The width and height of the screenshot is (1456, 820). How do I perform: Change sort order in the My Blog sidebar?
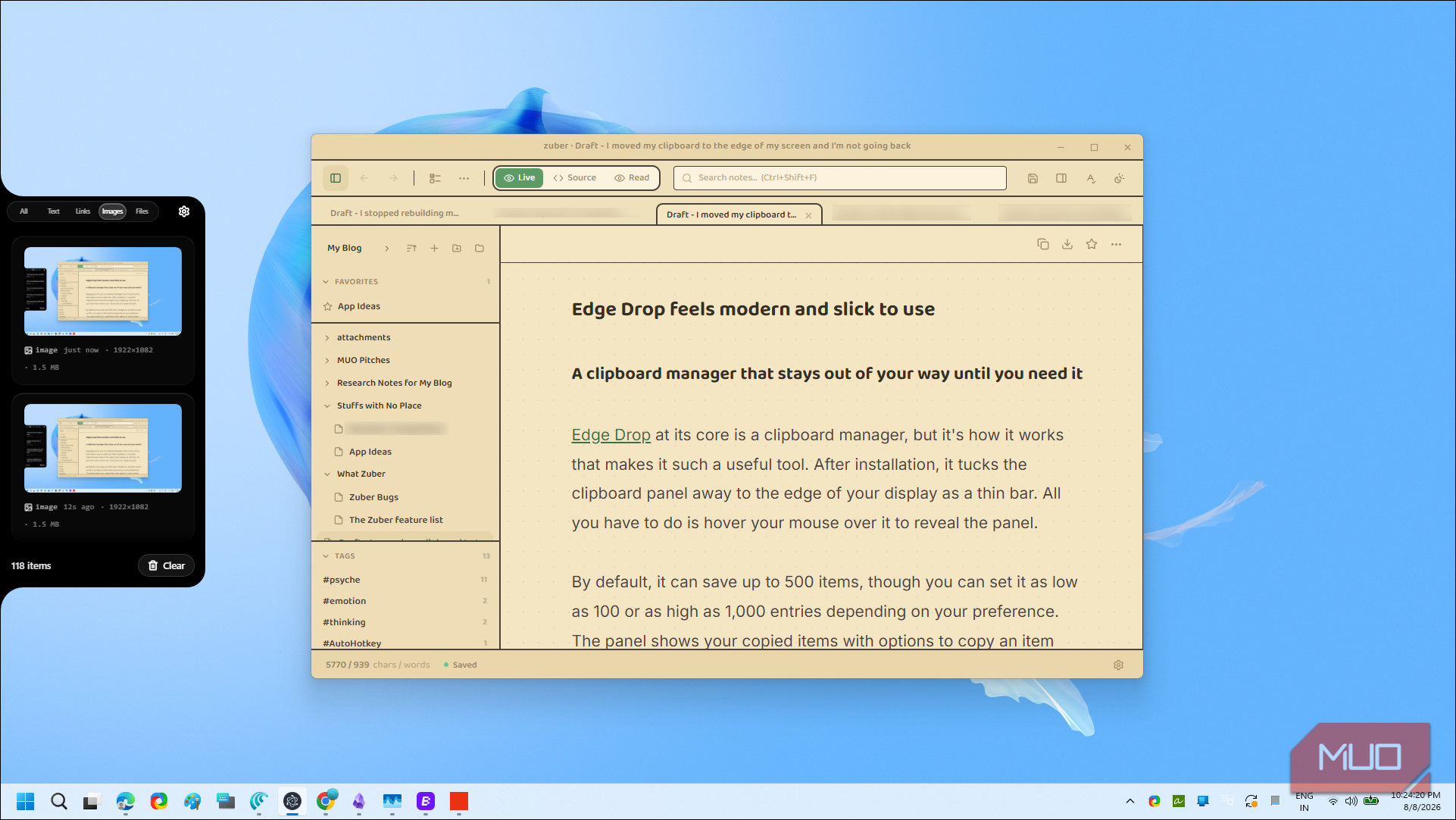click(411, 248)
